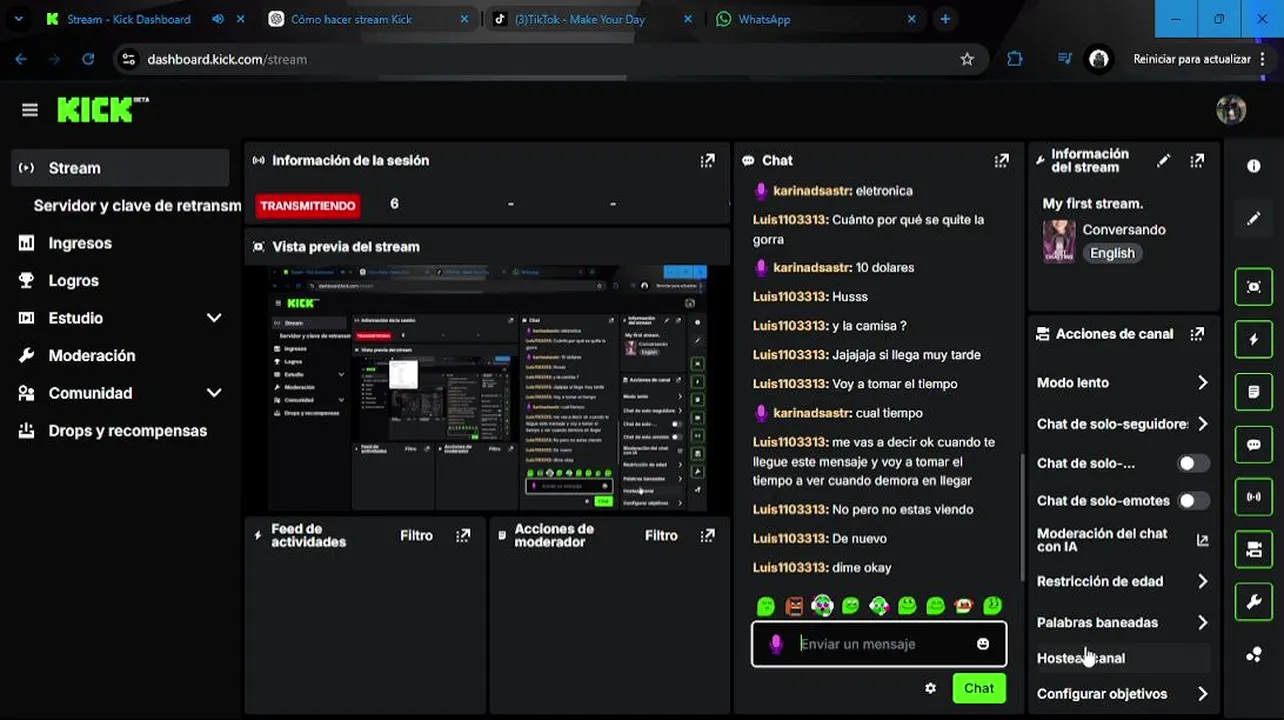Open the user profile avatar
Viewport: 1284px width, 720px height.
click(1231, 110)
